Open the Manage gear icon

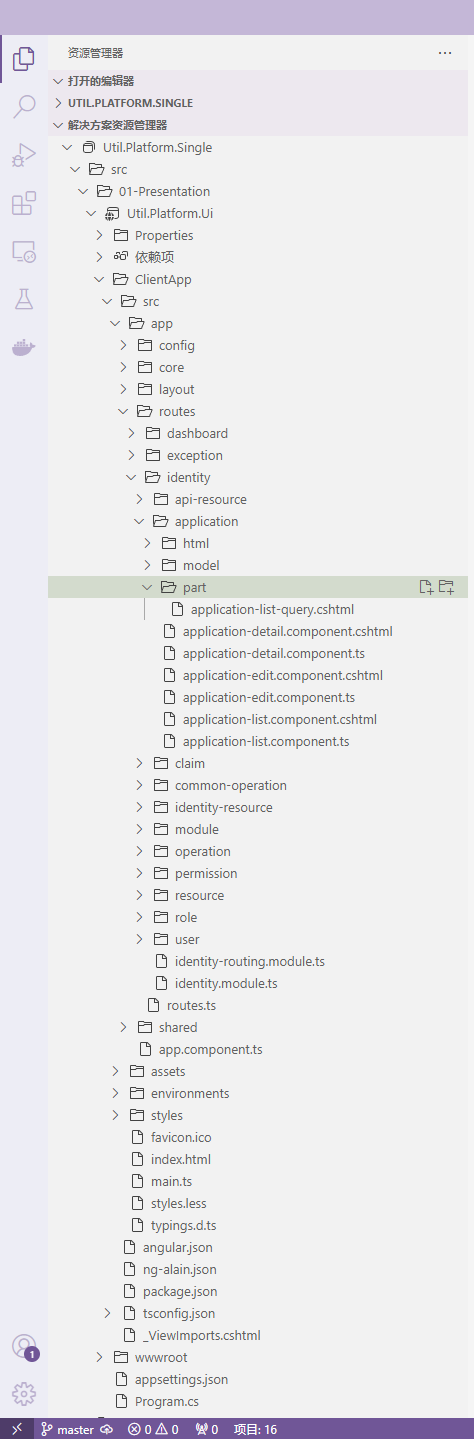[x=24, y=1393]
